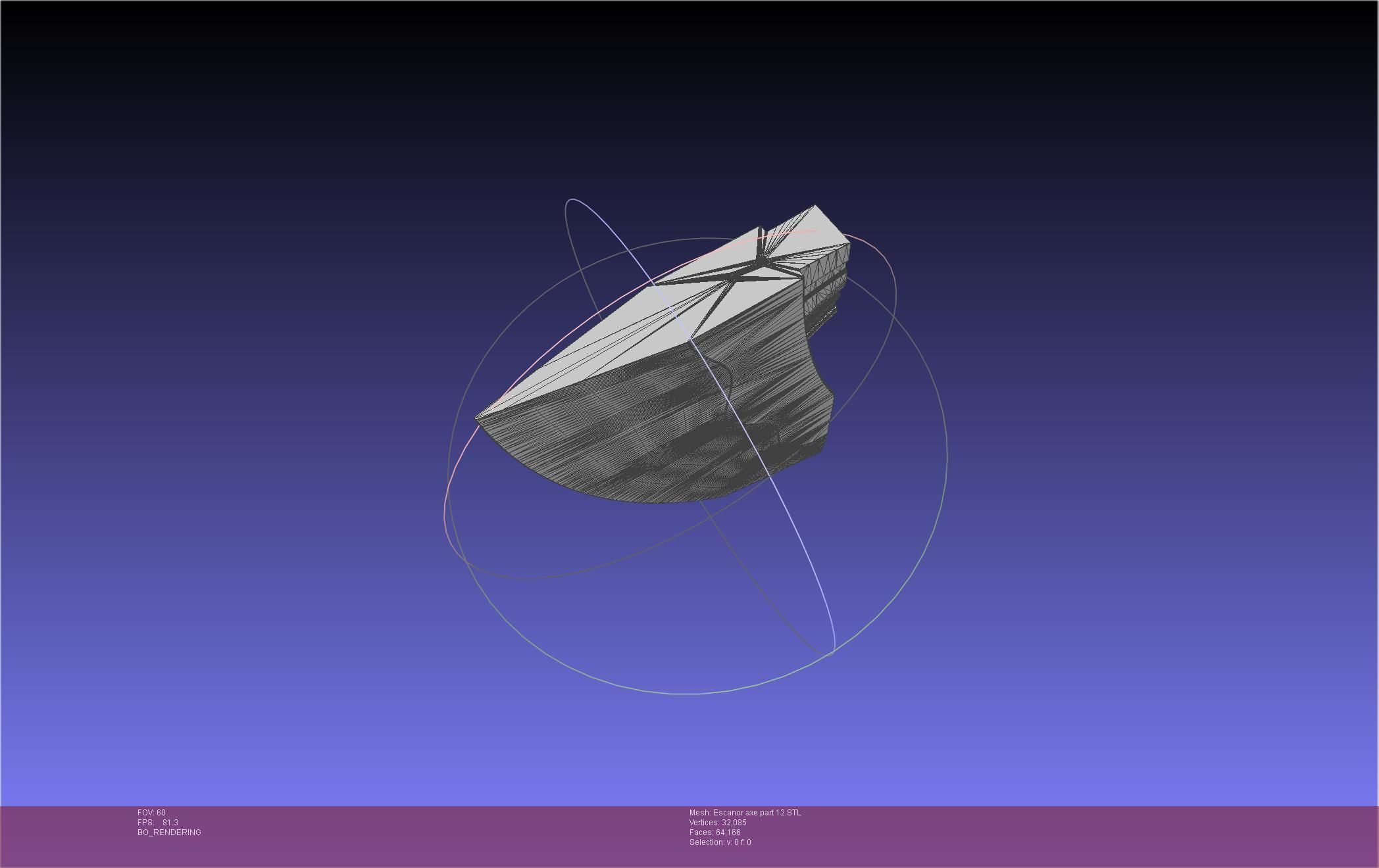1379x868 pixels.
Task: Click the Selection: v: 0 f: 0 text
Action: [x=720, y=842]
